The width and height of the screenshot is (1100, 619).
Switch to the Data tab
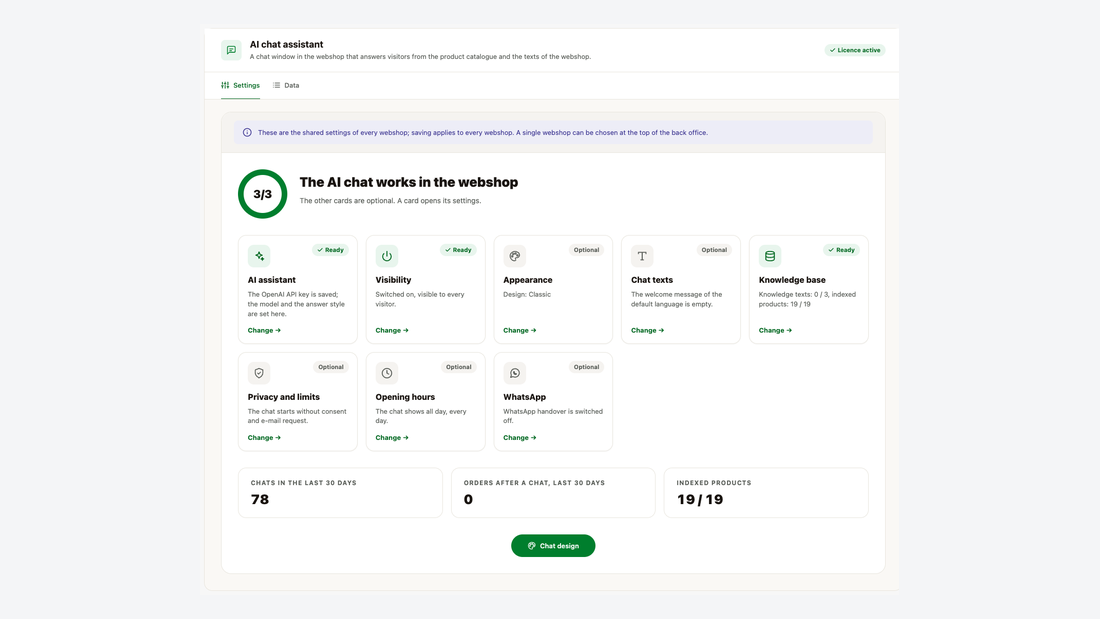[x=286, y=86]
